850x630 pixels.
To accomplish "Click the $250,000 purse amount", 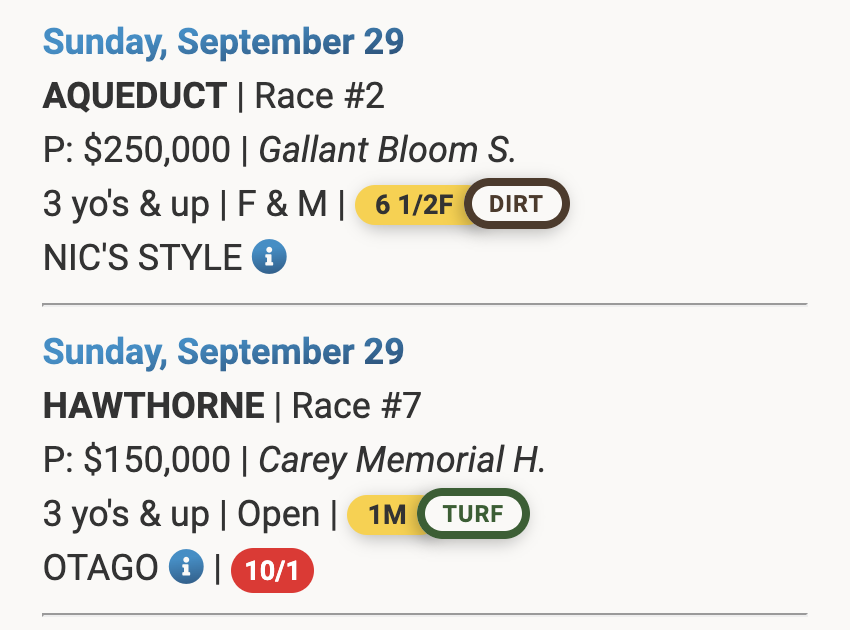I will [157, 150].
